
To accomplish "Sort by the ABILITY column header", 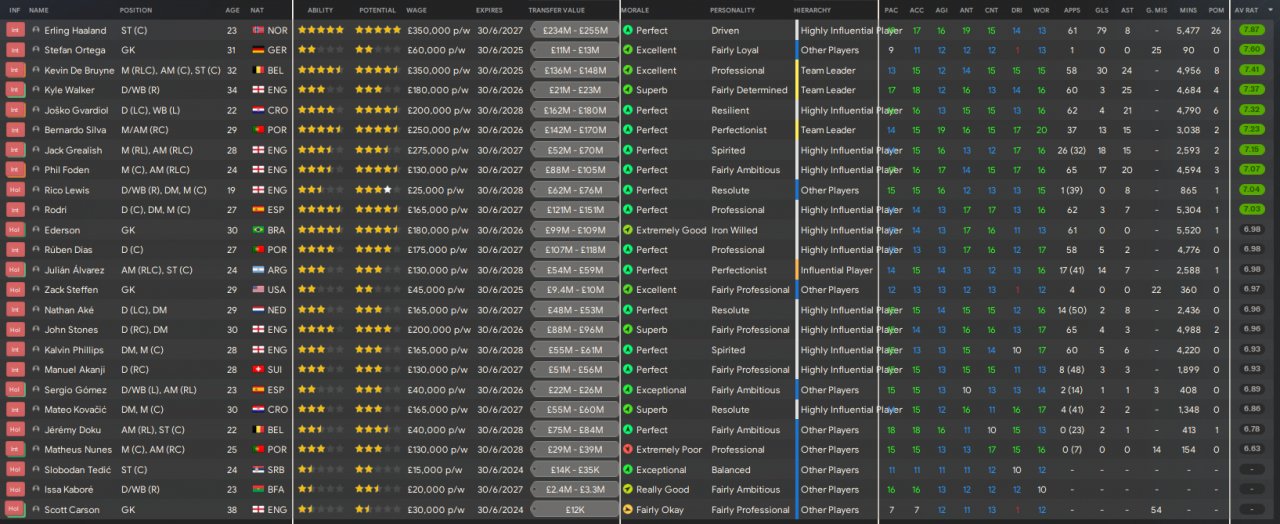I will tap(321, 9).
